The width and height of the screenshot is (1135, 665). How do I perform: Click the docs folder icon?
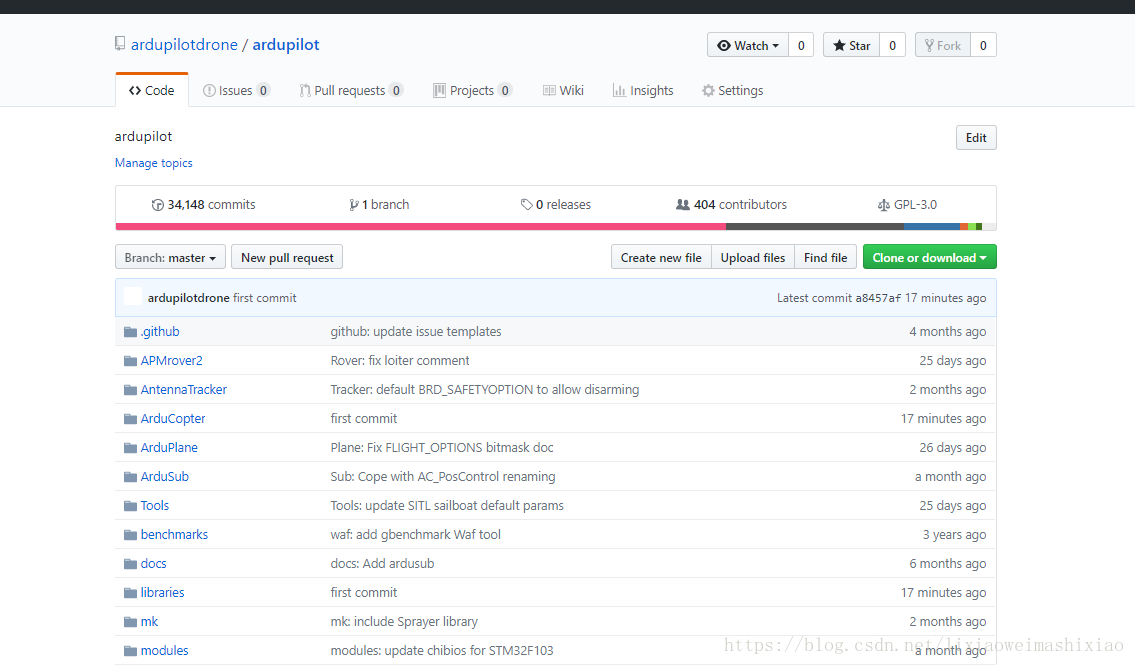(130, 563)
